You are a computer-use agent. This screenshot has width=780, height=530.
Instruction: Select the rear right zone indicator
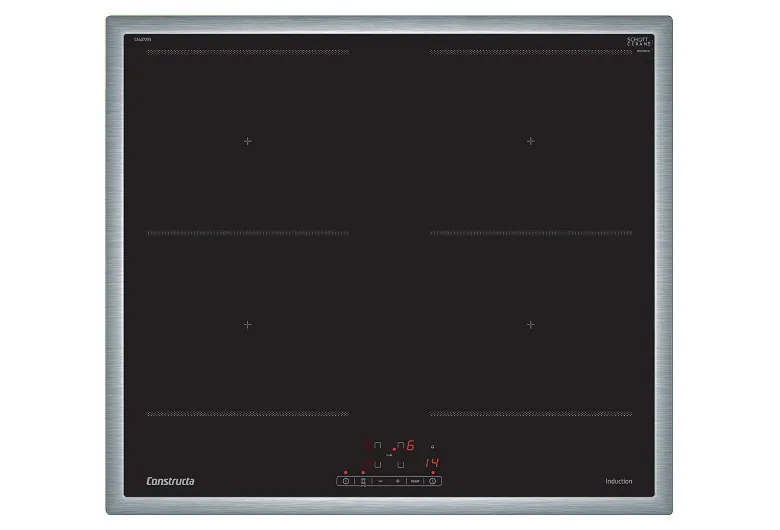(x=400, y=445)
